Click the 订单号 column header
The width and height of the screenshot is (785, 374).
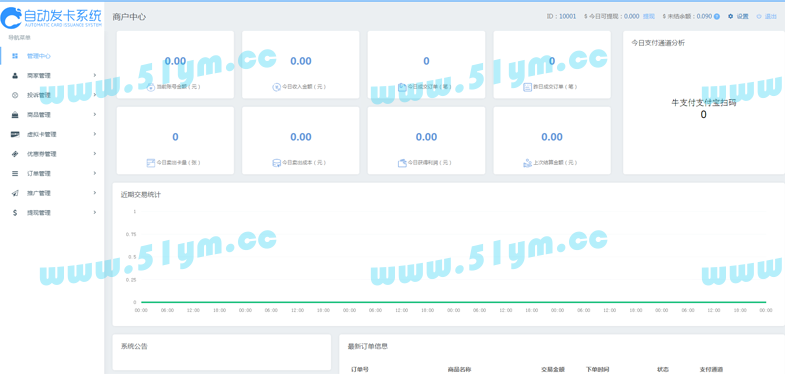click(x=360, y=369)
